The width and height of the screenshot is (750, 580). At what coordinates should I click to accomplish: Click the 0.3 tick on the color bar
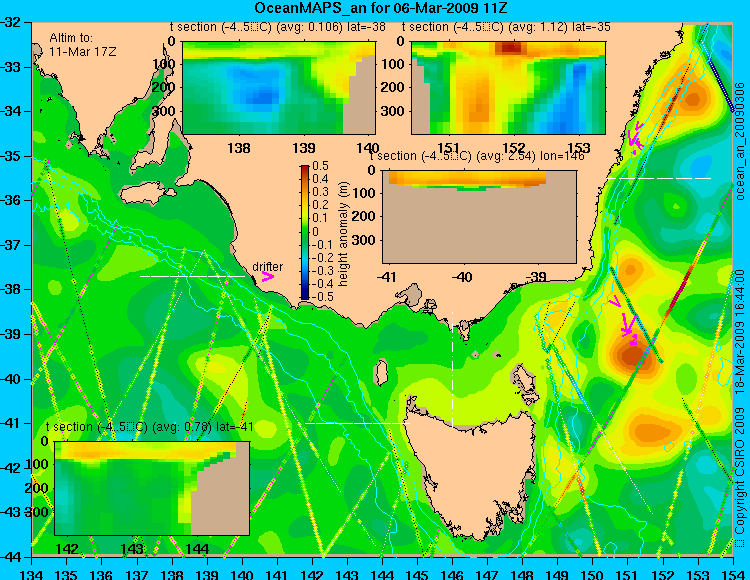tap(320, 192)
